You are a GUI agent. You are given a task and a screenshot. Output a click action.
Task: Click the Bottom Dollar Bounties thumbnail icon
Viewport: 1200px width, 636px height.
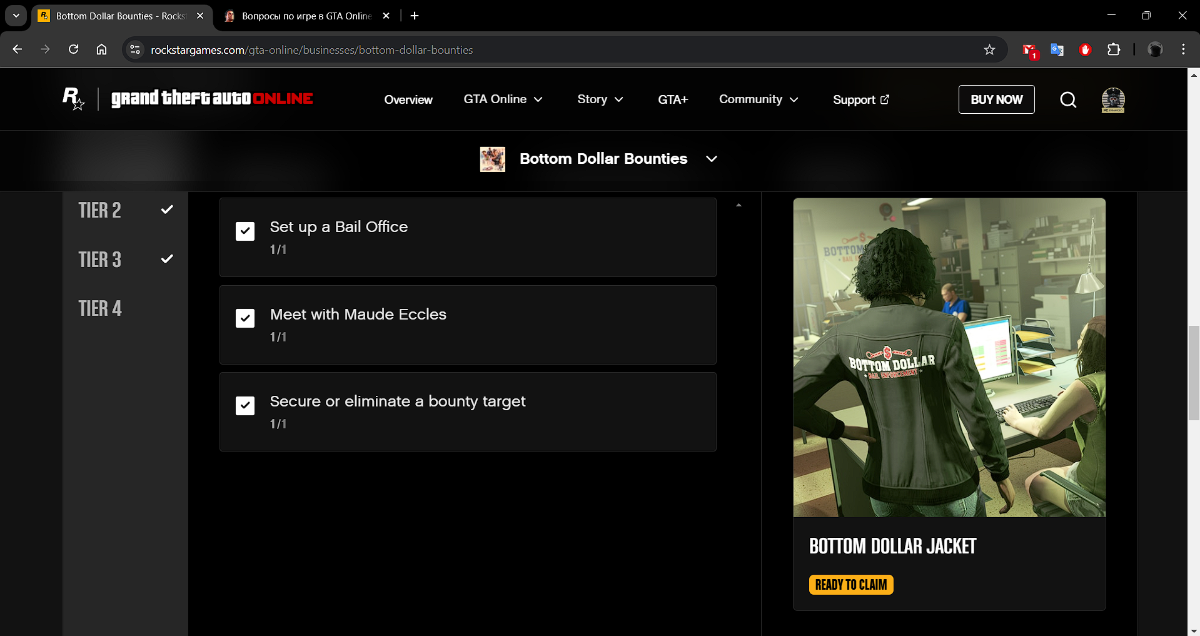(492, 159)
